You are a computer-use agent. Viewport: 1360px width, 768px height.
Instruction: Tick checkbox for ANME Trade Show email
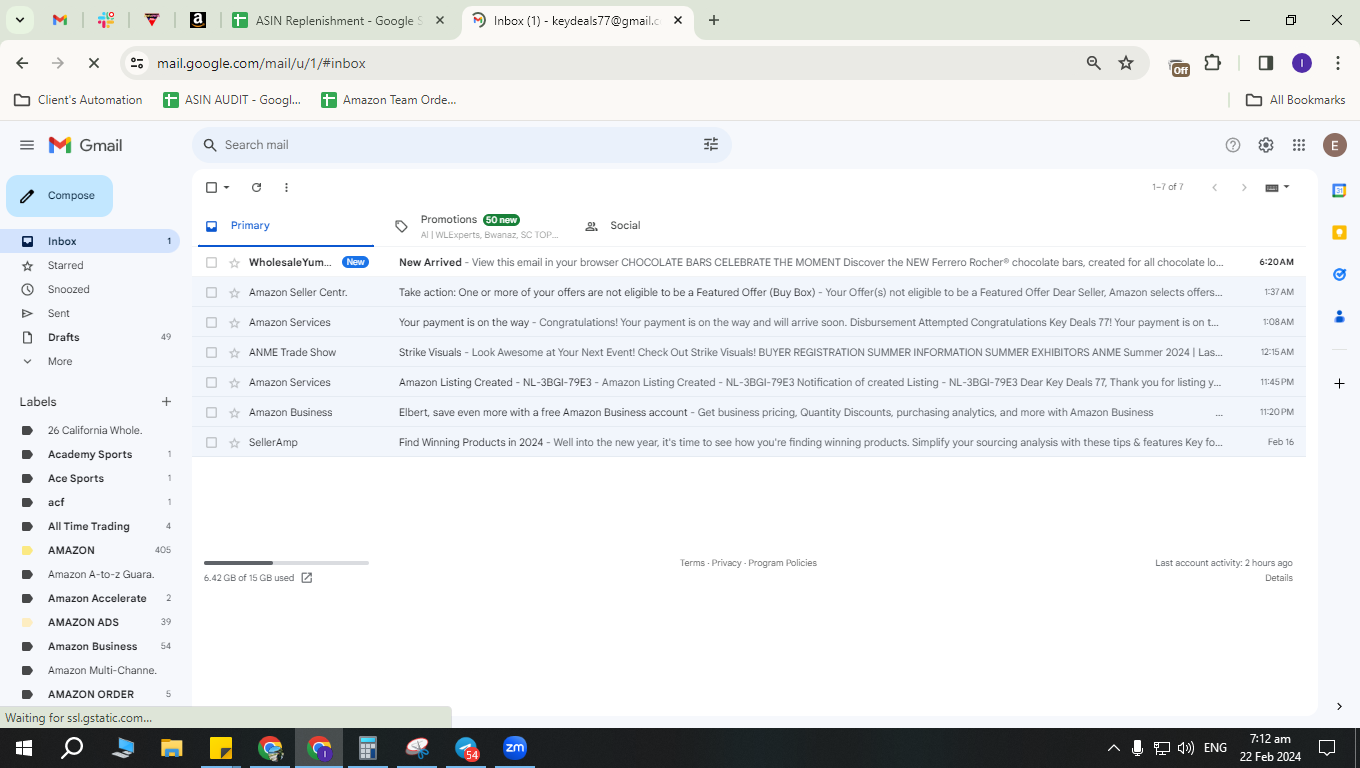pyautogui.click(x=211, y=352)
